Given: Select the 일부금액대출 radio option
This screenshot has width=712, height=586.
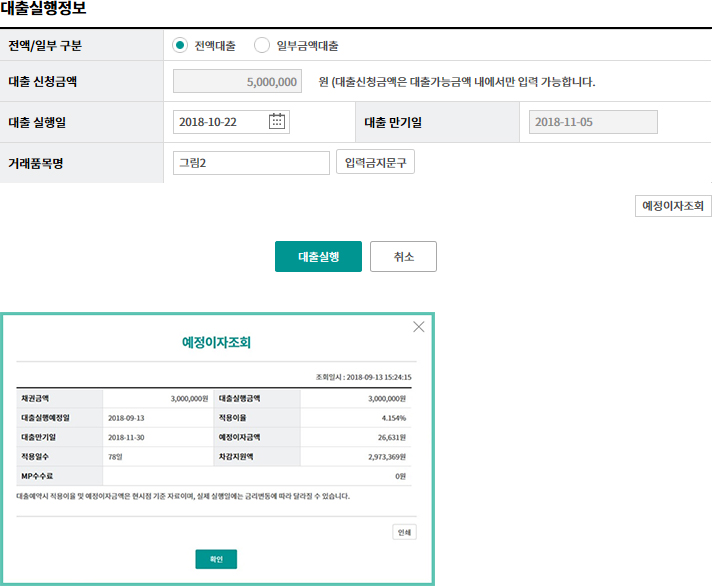Looking at the screenshot, I should click(x=262, y=45).
